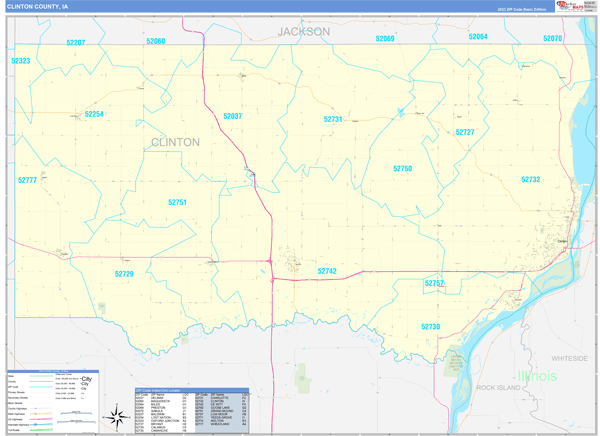
Task: Pick the 52777 ZIP label
Action: tap(27, 180)
